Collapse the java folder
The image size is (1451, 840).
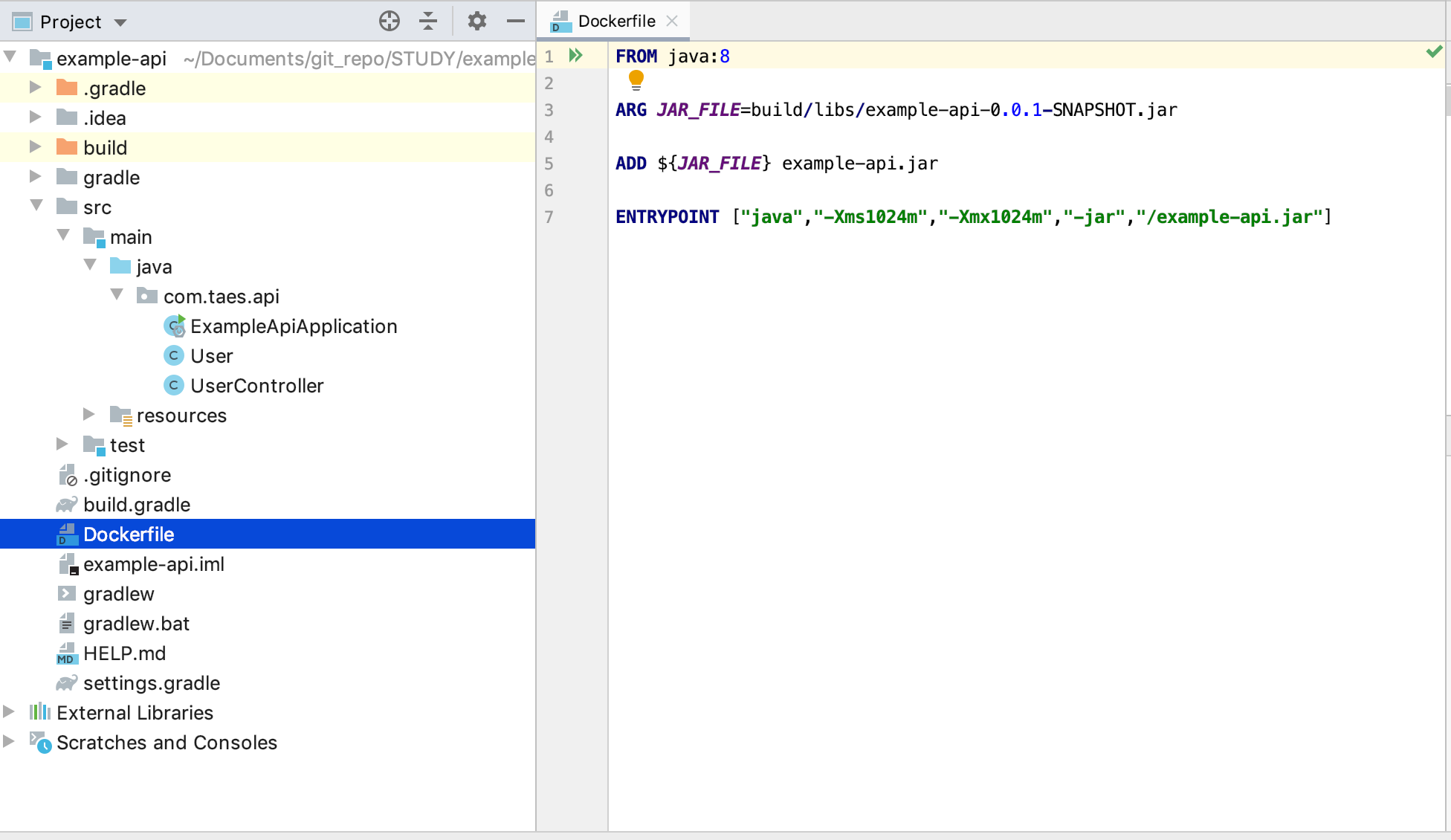point(90,265)
